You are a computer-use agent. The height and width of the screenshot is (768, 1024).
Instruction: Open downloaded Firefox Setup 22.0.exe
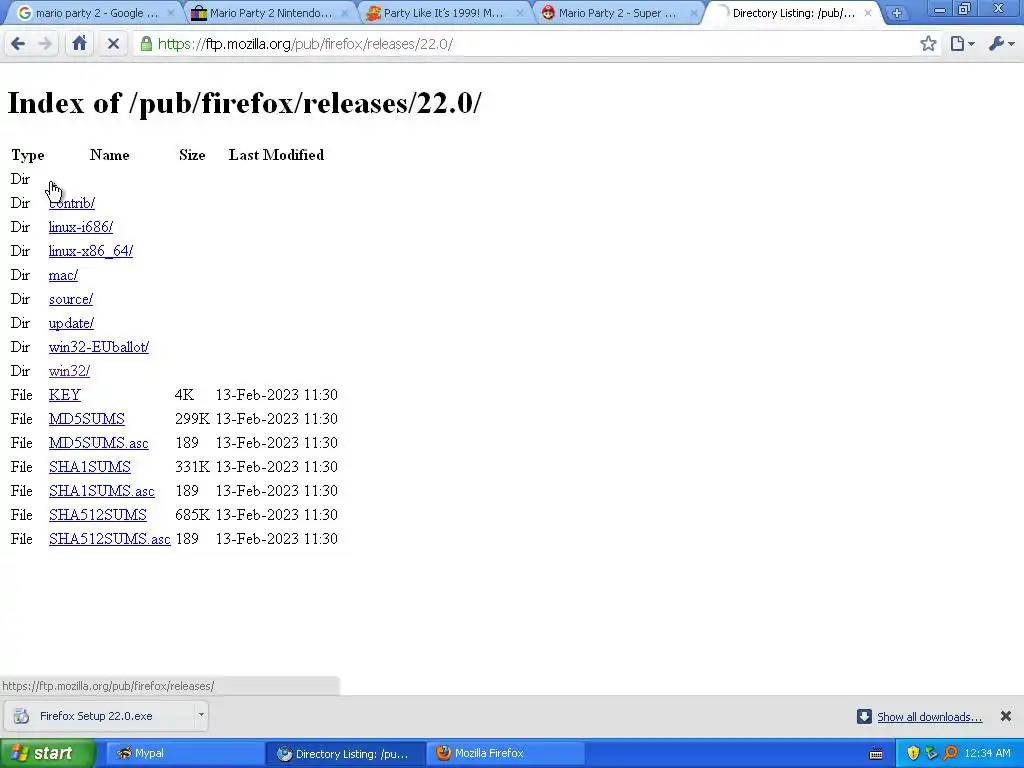98,716
